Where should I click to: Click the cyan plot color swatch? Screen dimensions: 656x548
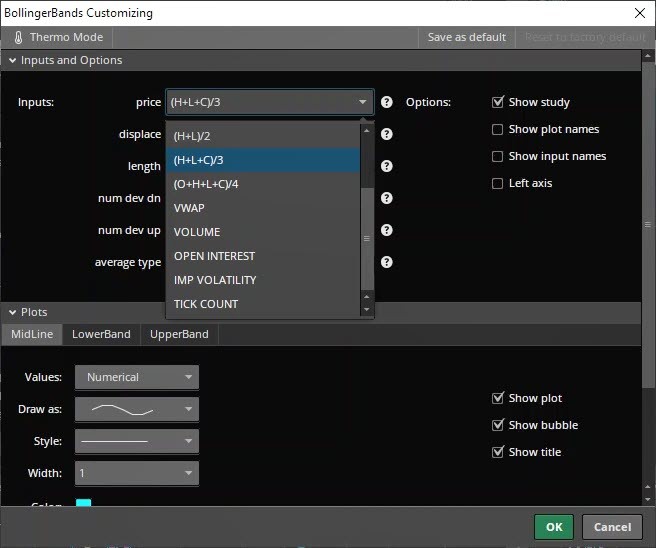[83, 502]
